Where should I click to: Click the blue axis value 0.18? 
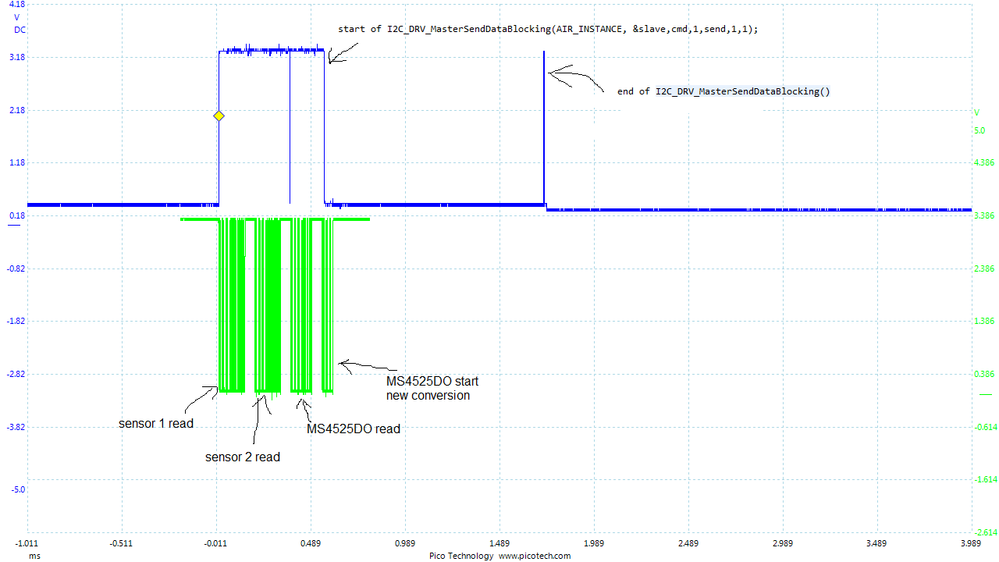tap(17, 216)
